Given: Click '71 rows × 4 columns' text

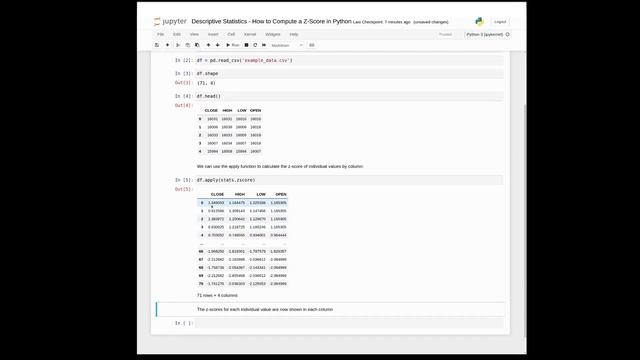Looking at the screenshot, I should (217, 296).
